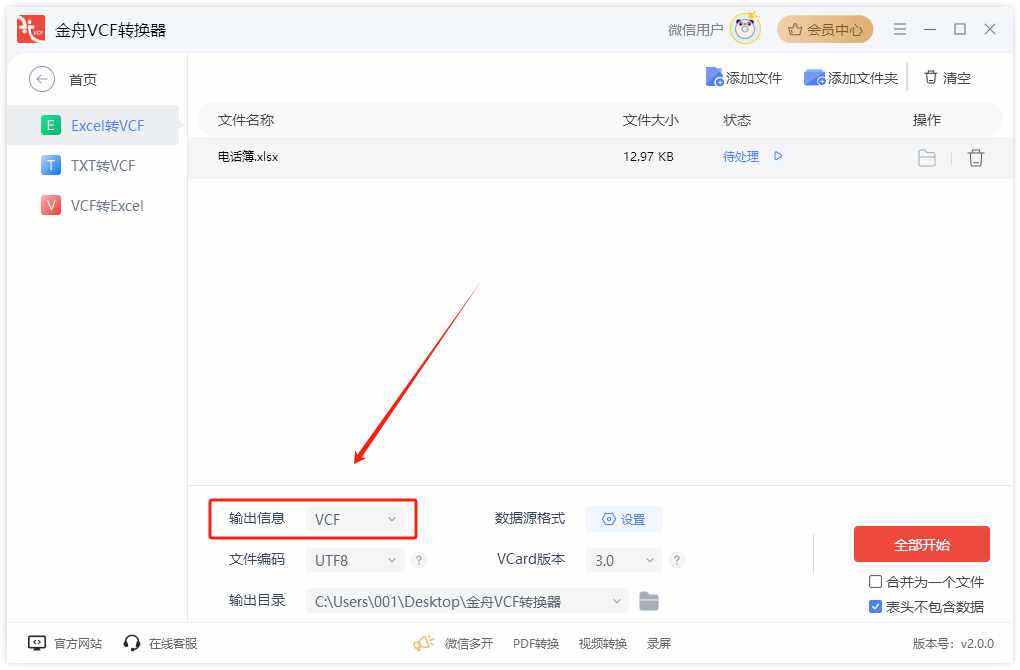Minimize the converter window
Image resolution: width=1020 pixels, height=670 pixels.
[x=930, y=29]
